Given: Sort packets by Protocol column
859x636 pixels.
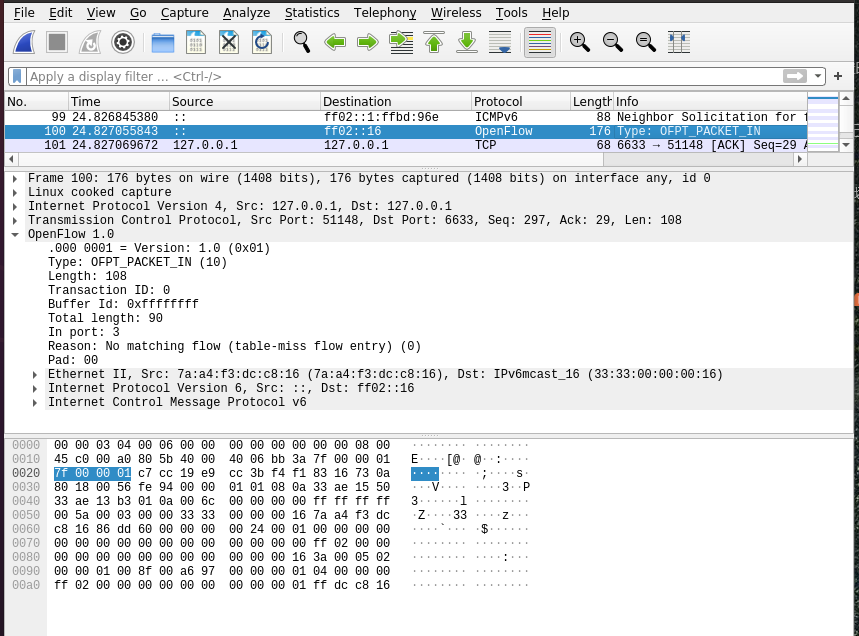Looking at the screenshot, I should (521, 101).
